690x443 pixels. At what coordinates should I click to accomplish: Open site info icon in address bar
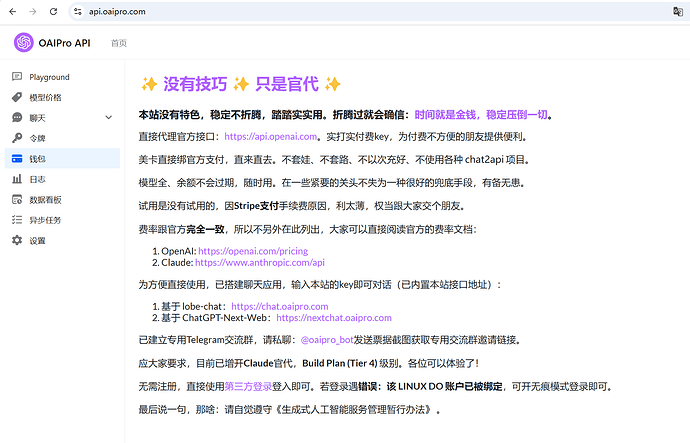point(78,12)
